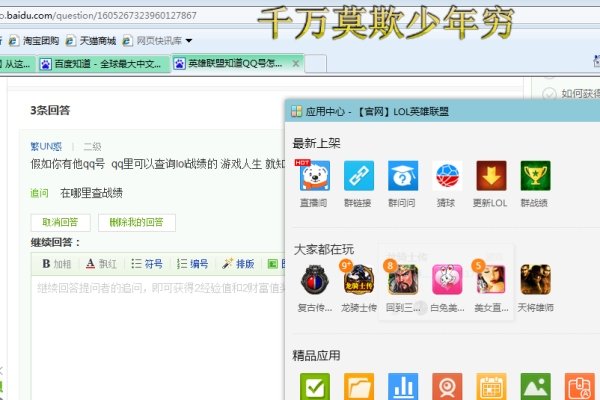Open a new blank browser tab

316,64
